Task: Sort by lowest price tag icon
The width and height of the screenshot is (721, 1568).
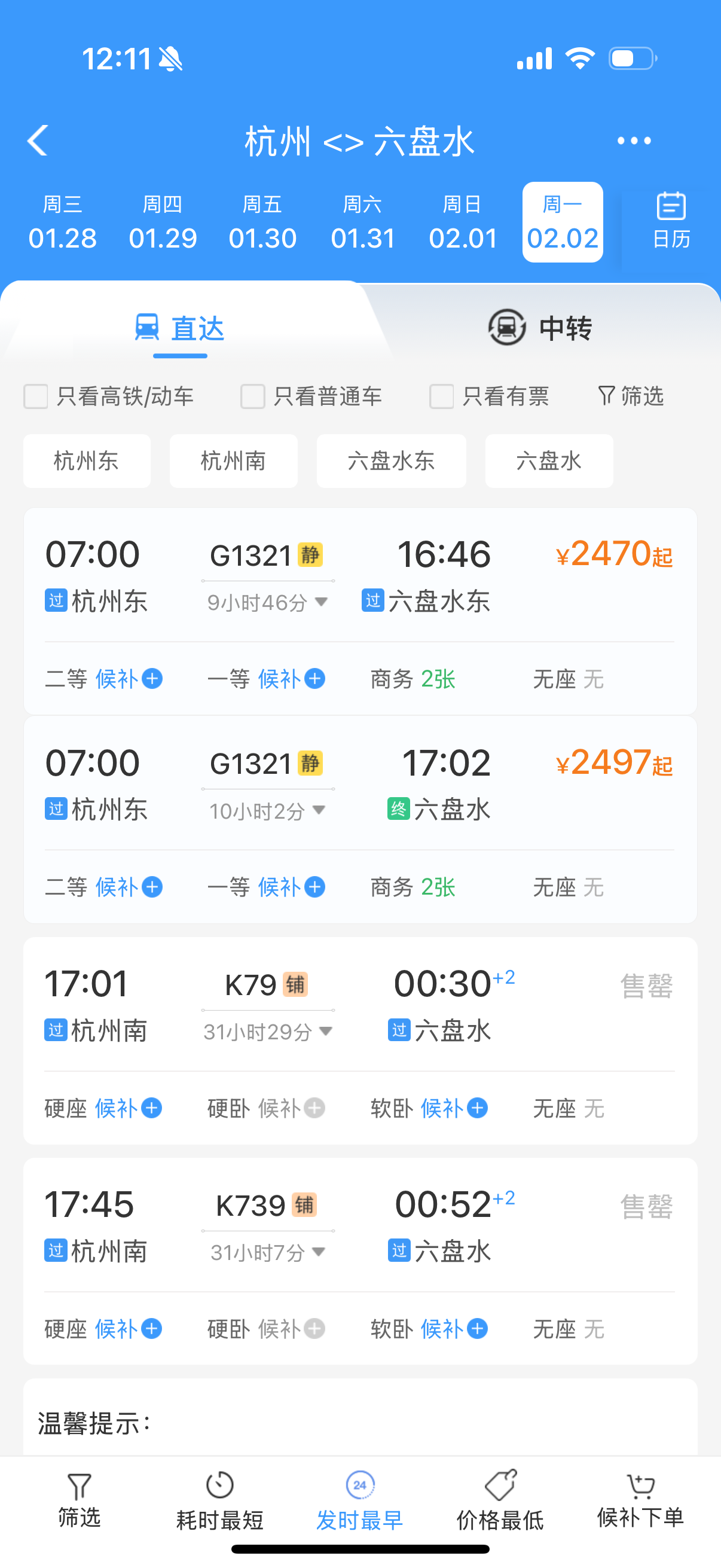Action: click(500, 1485)
